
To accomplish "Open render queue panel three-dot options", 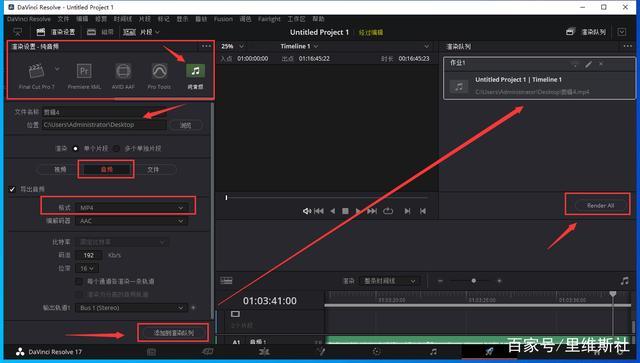I will click(627, 46).
